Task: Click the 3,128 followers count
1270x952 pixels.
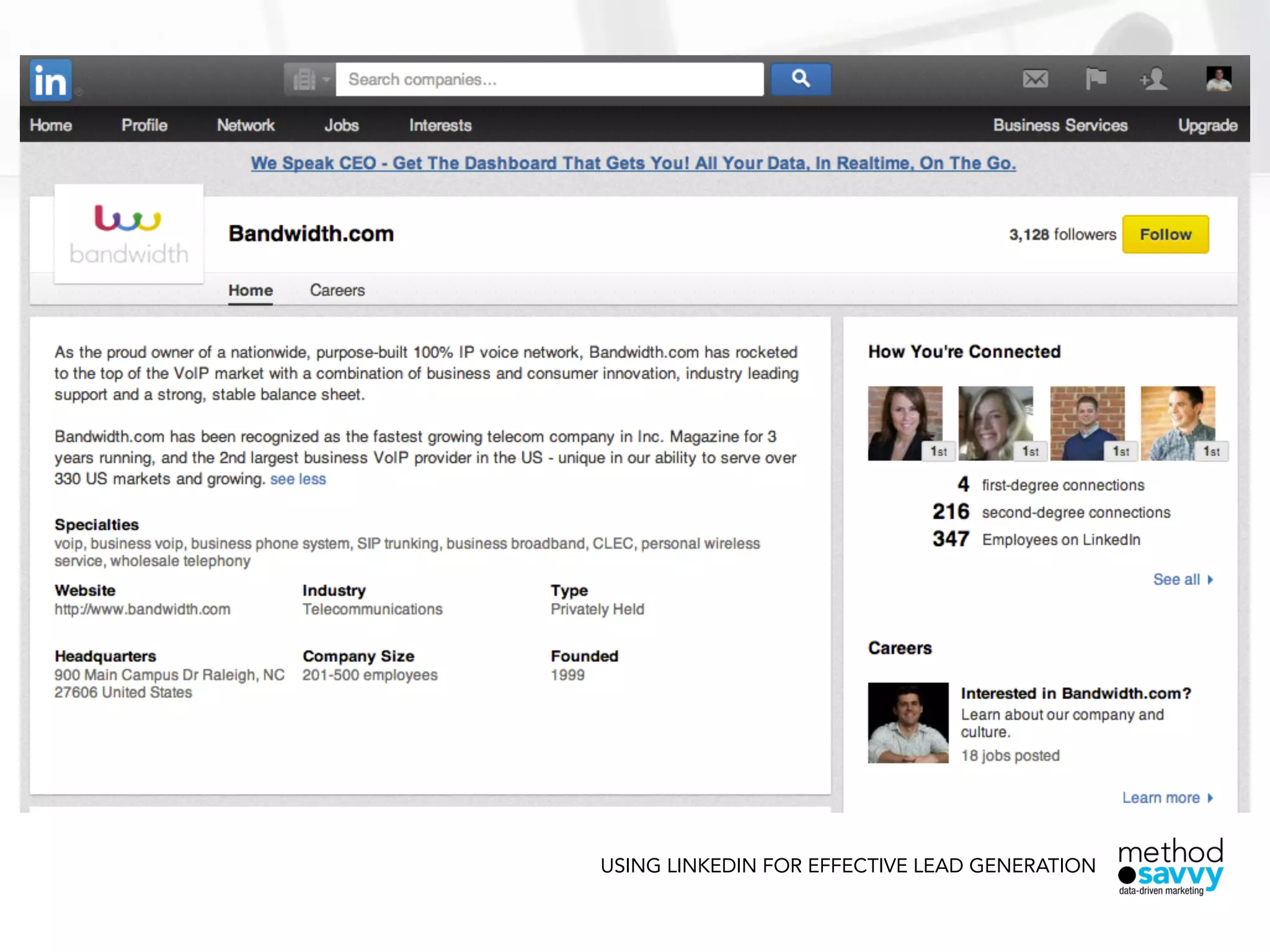Action: click(x=1062, y=234)
